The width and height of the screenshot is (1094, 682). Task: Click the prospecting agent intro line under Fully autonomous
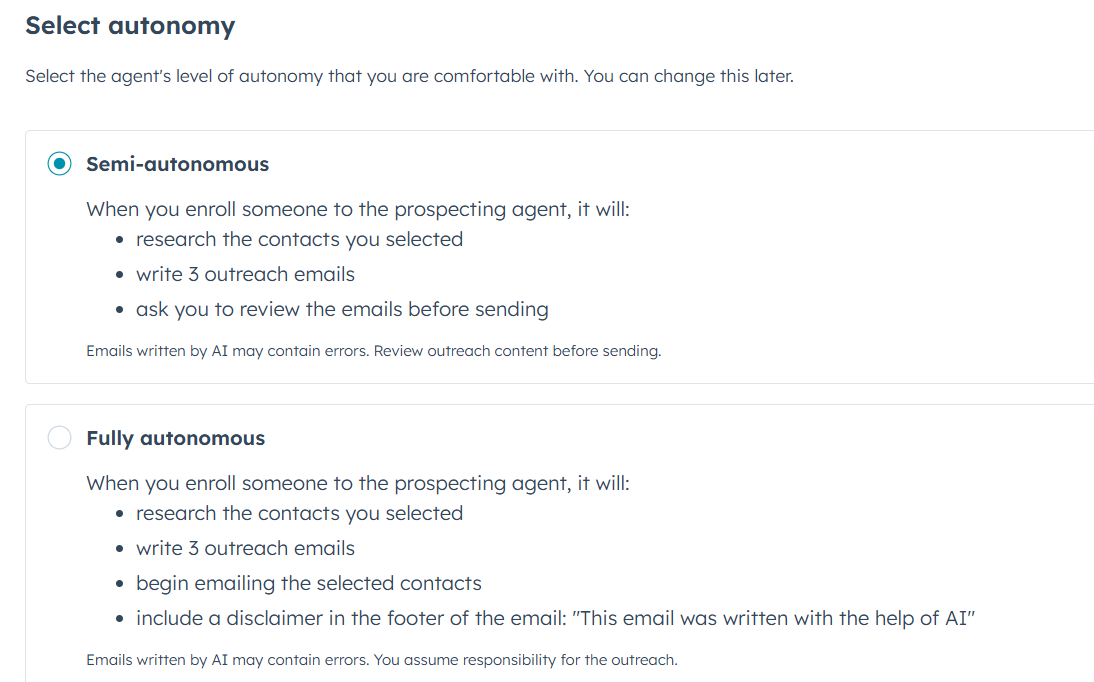pos(358,483)
